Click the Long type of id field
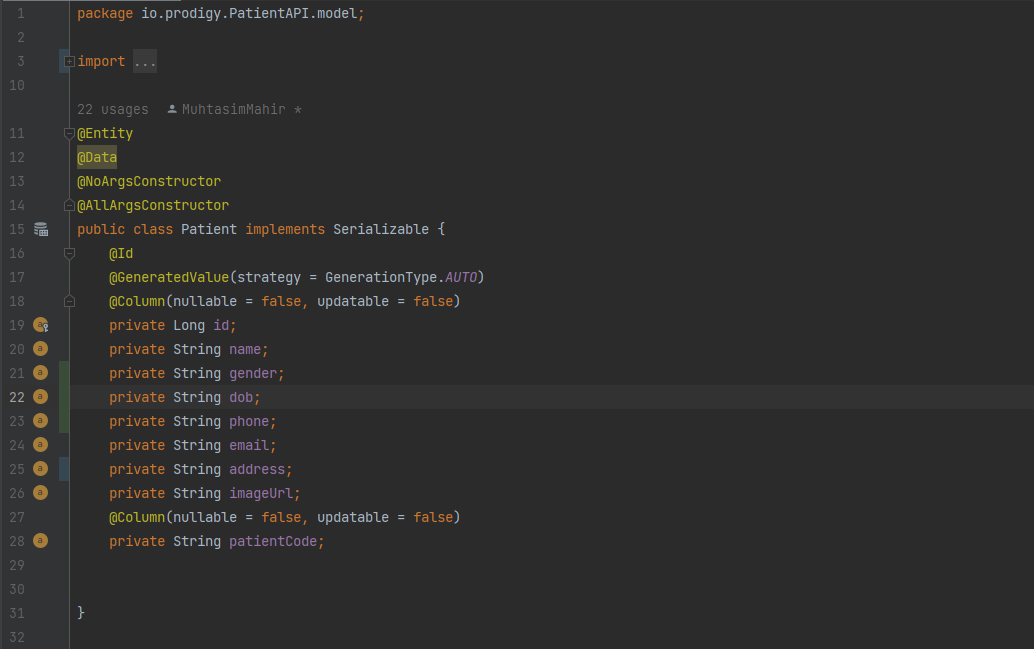The width and height of the screenshot is (1034, 649). (189, 326)
